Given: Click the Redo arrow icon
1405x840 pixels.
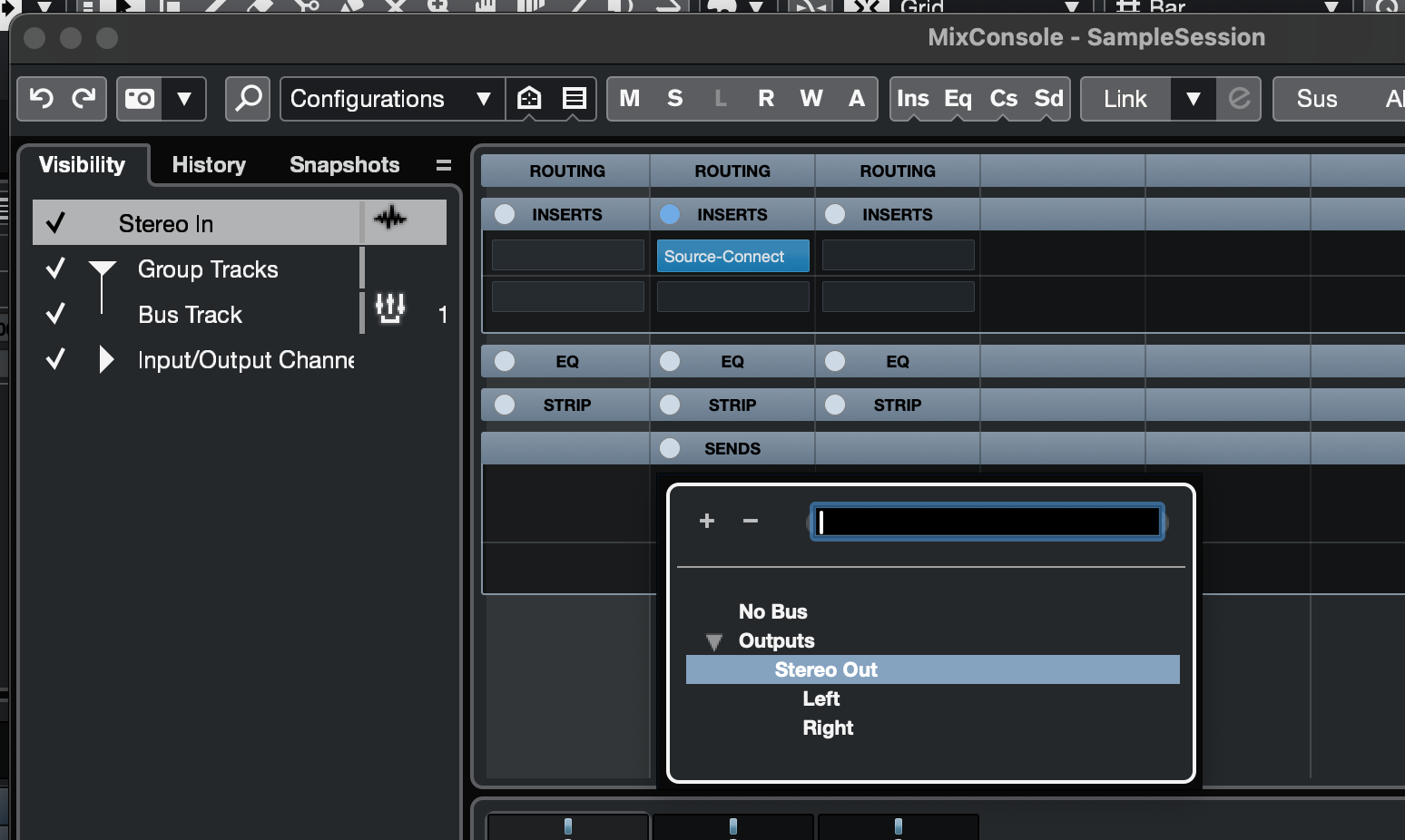Looking at the screenshot, I should pyautogui.click(x=84, y=98).
